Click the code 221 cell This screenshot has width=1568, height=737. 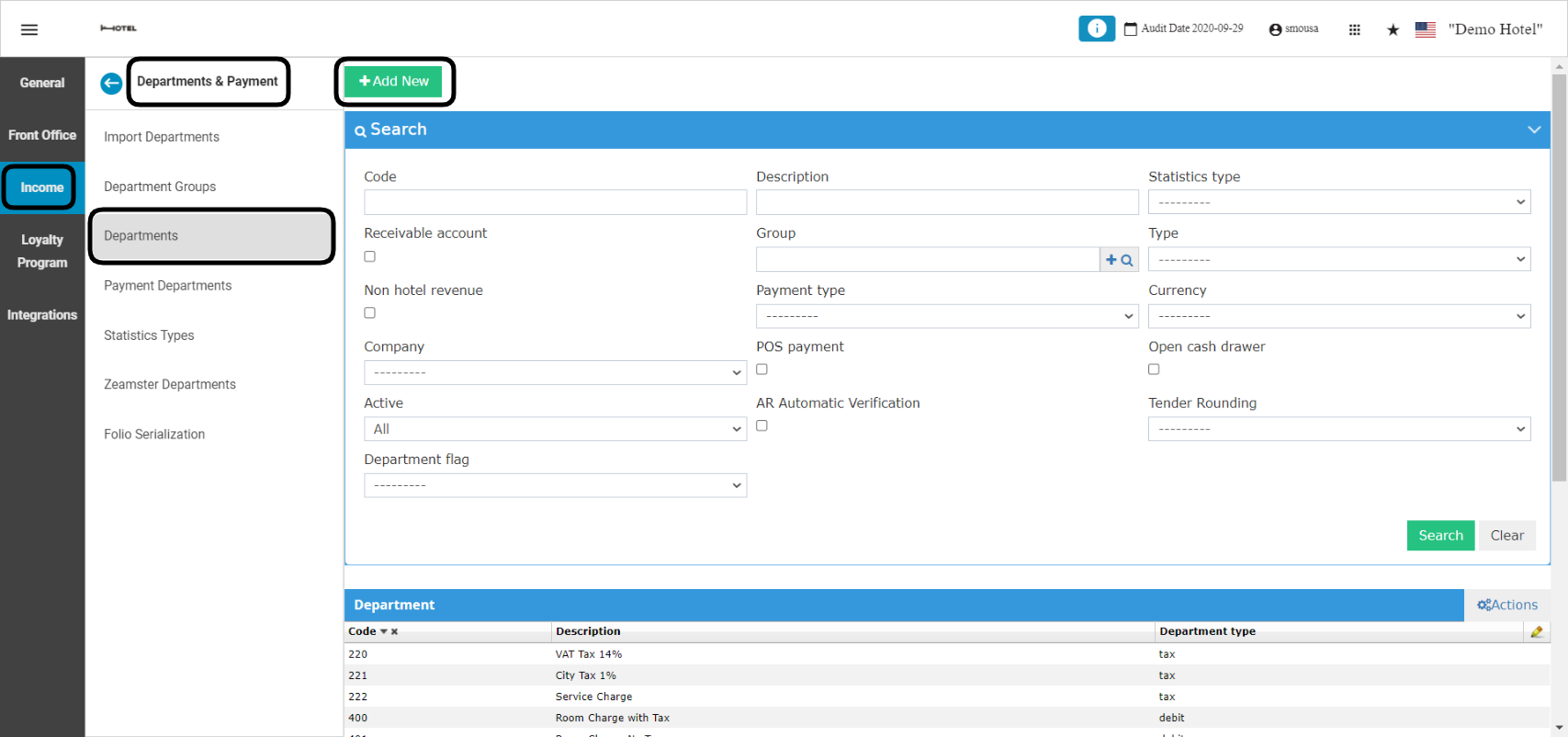[x=357, y=675]
